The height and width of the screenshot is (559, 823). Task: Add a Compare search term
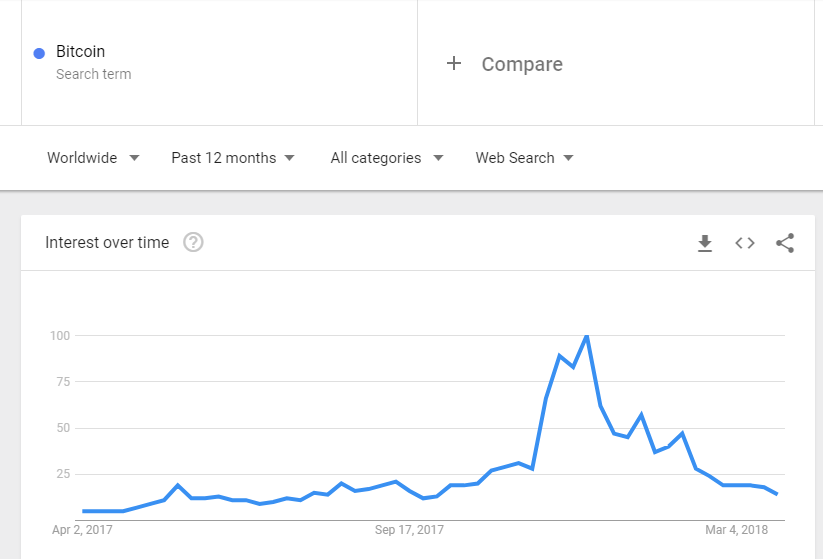[x=616, y=62]
